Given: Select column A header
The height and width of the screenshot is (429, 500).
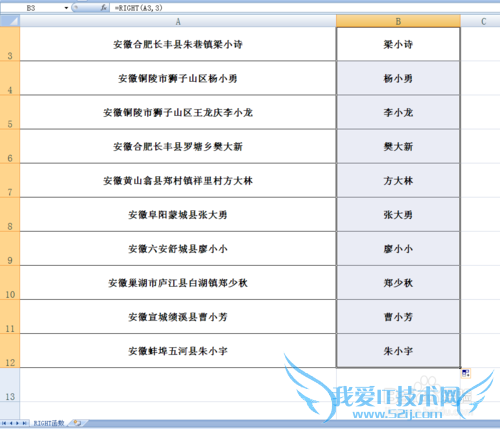Looking at the screenshot, I should 178,21.
